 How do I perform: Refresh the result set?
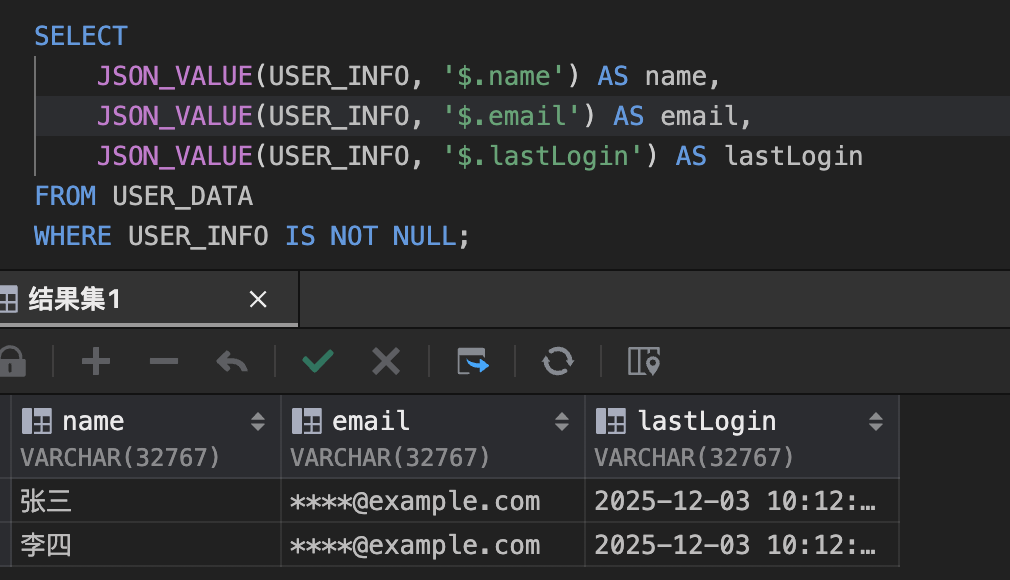[557, 361]
